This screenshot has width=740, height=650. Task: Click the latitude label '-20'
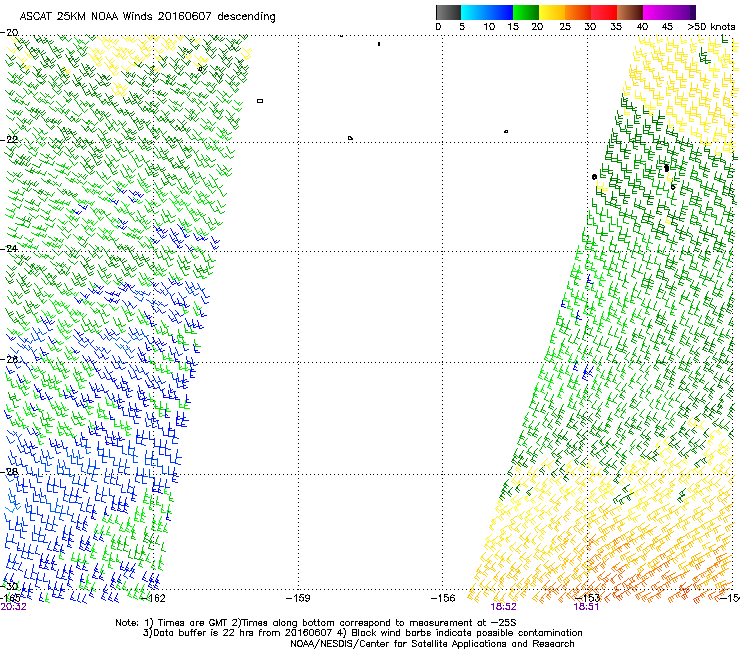coord(9,32)
